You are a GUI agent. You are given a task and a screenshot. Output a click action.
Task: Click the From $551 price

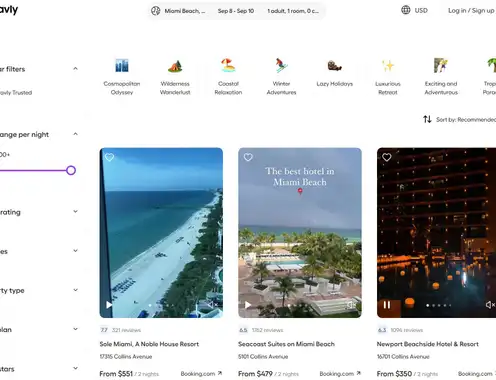click(x=116, y=374)
